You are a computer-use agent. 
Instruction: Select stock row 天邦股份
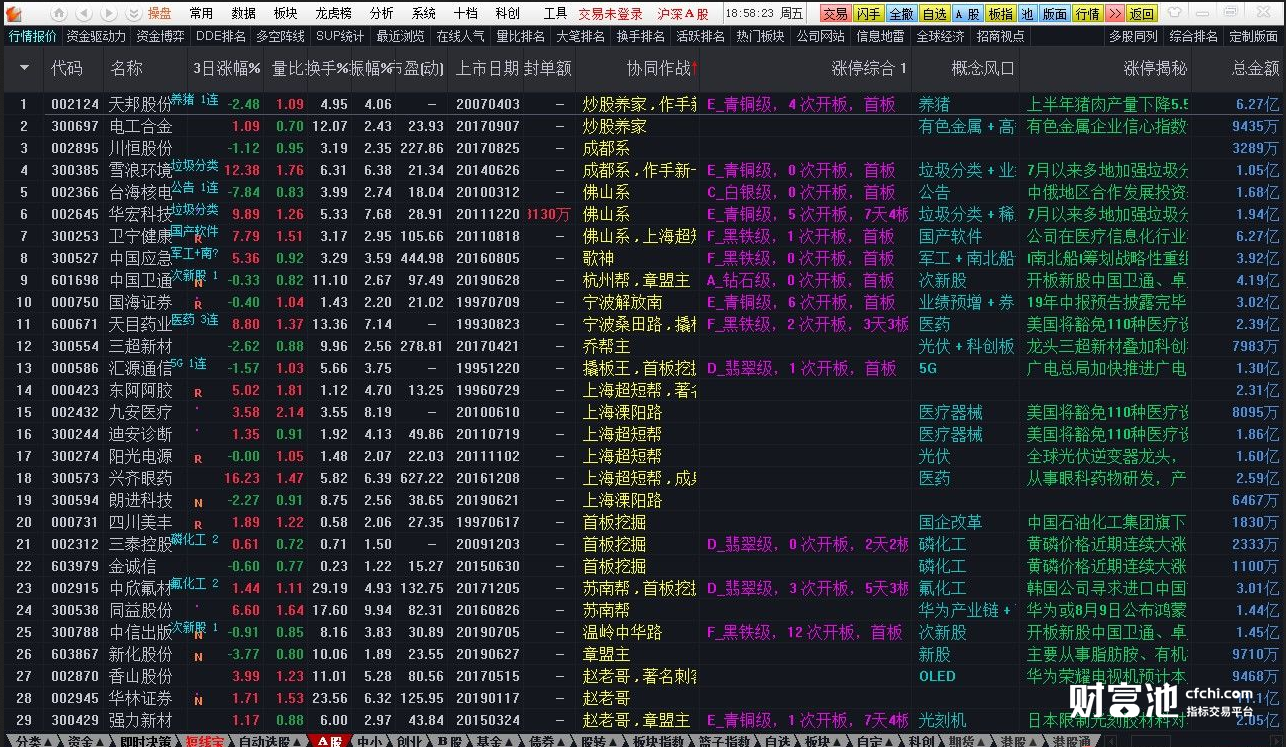643,104
